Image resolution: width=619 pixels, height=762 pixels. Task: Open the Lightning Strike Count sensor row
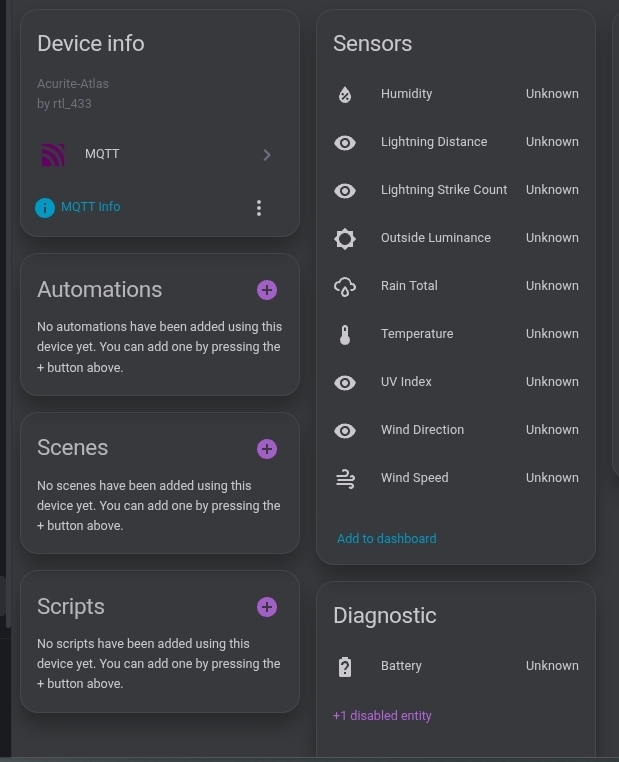pos(444,190)
